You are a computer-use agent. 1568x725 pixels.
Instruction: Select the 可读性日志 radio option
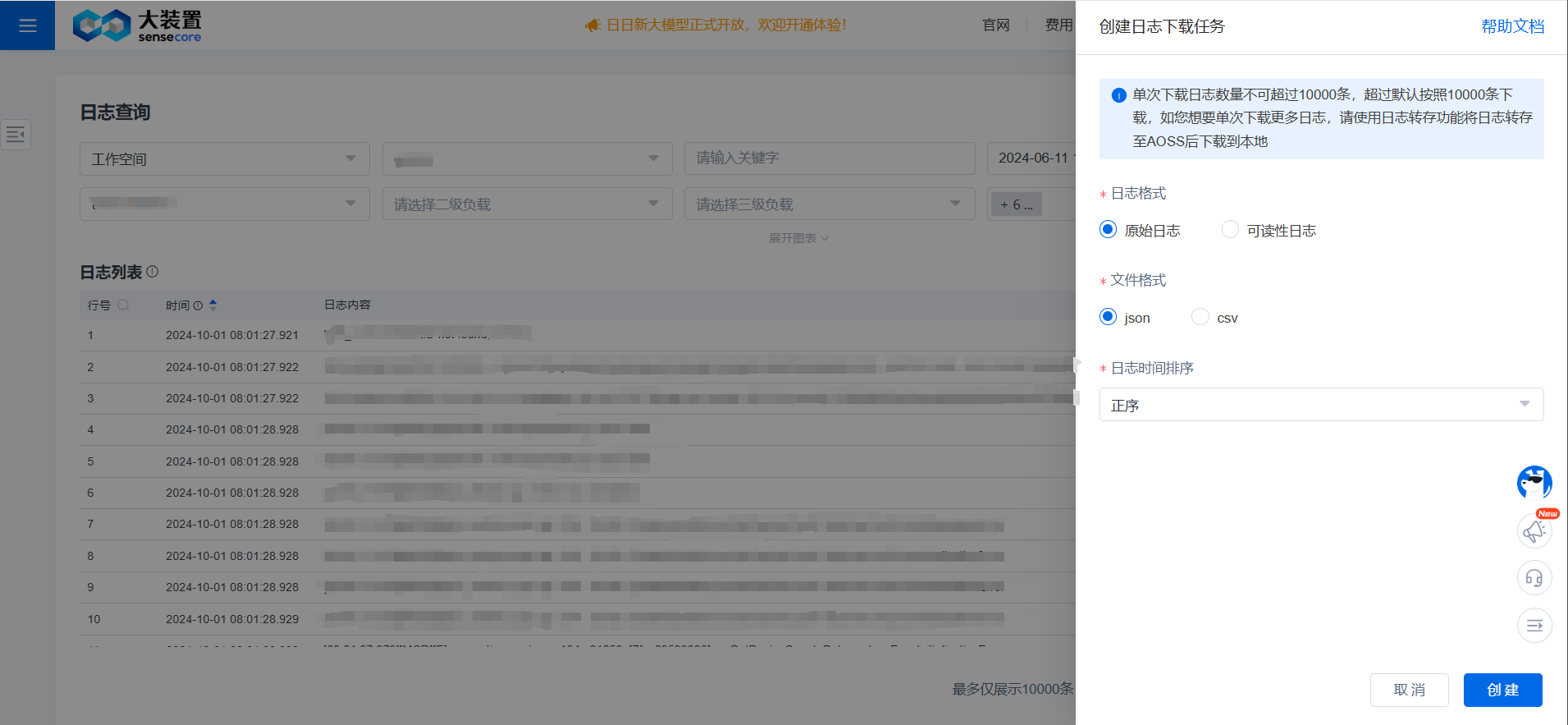click(1230, 230)
